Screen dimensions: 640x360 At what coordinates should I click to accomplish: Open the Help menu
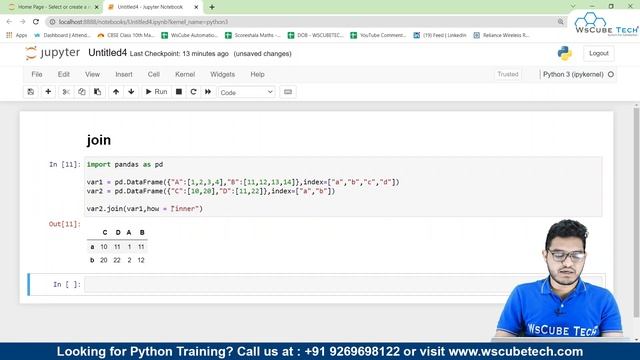[x=257, y=74]
